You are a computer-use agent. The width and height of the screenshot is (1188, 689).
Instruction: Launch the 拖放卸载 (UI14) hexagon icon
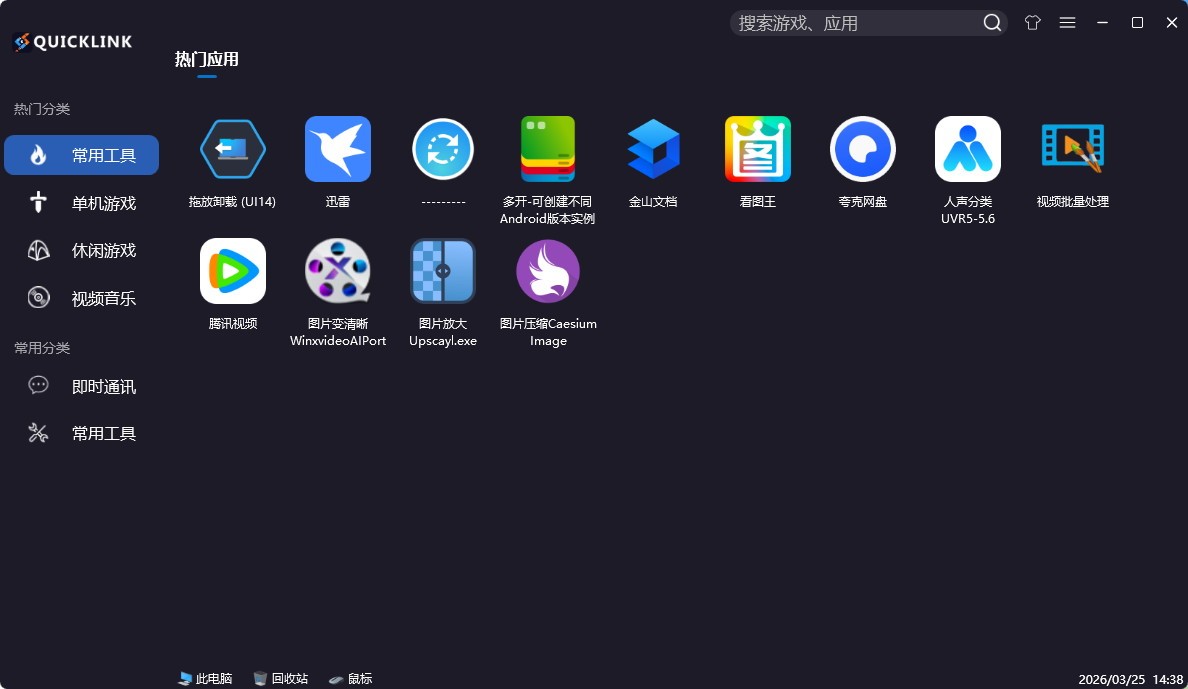point(233,149)
